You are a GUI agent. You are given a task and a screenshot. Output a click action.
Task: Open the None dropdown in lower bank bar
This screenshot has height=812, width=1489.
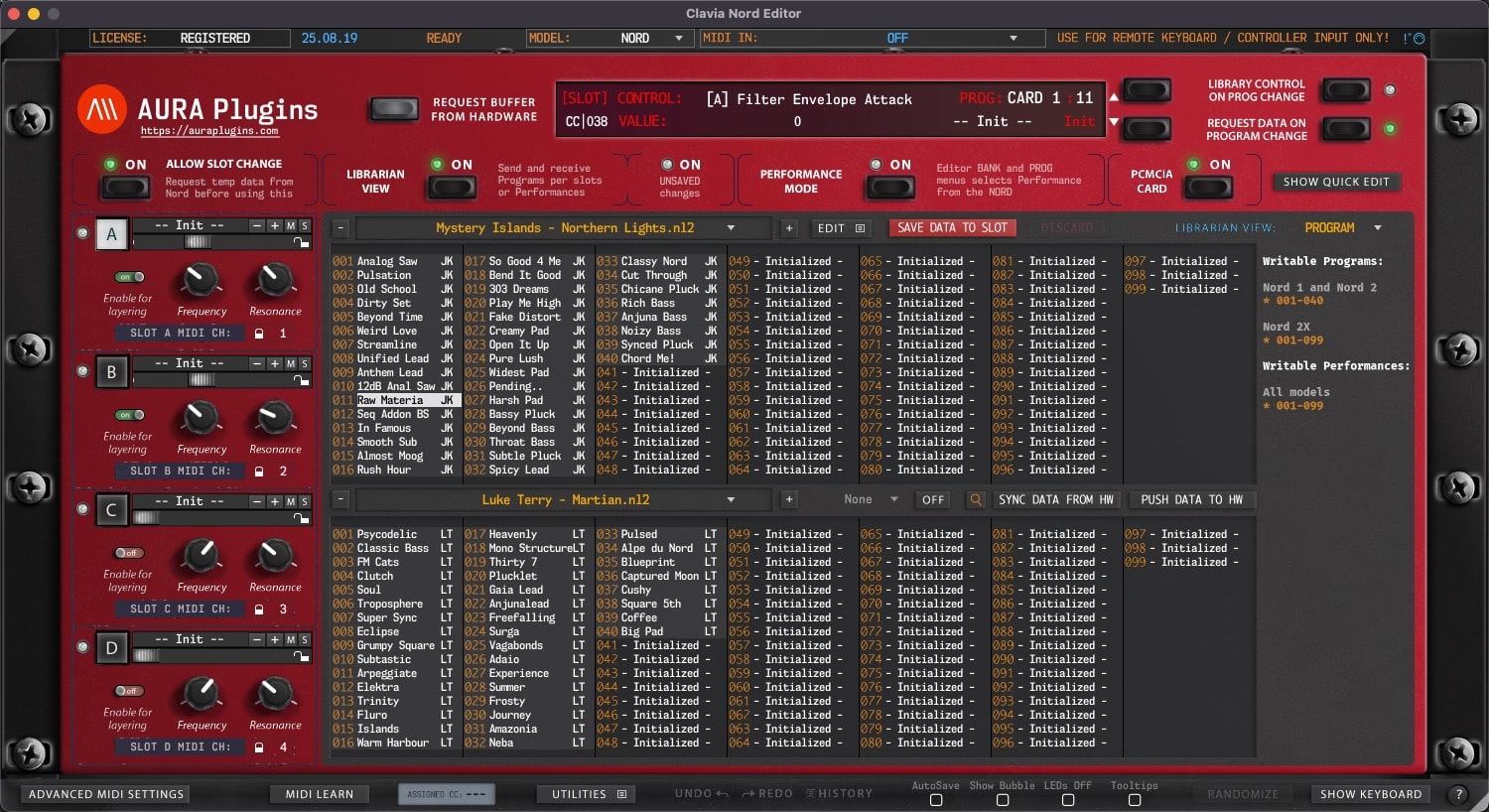pyautogui.click(x=871, y=500)
